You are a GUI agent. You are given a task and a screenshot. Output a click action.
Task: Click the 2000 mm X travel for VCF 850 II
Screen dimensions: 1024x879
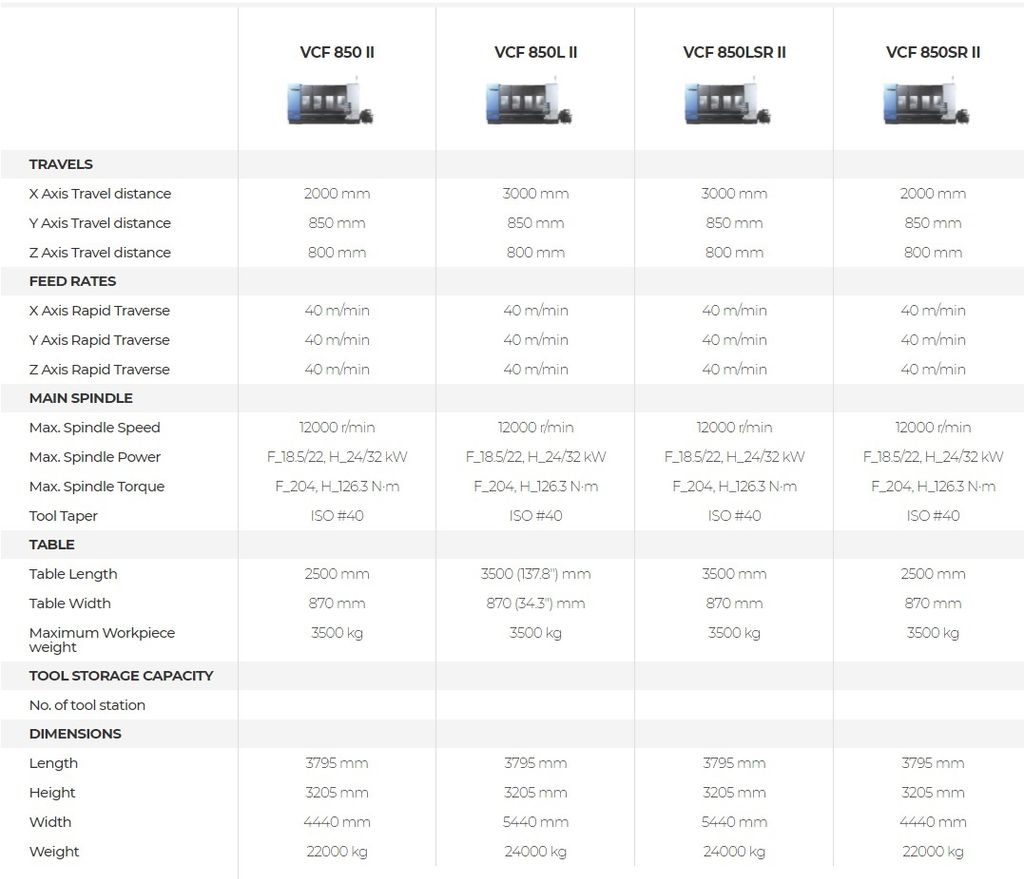tap(337, 193)
